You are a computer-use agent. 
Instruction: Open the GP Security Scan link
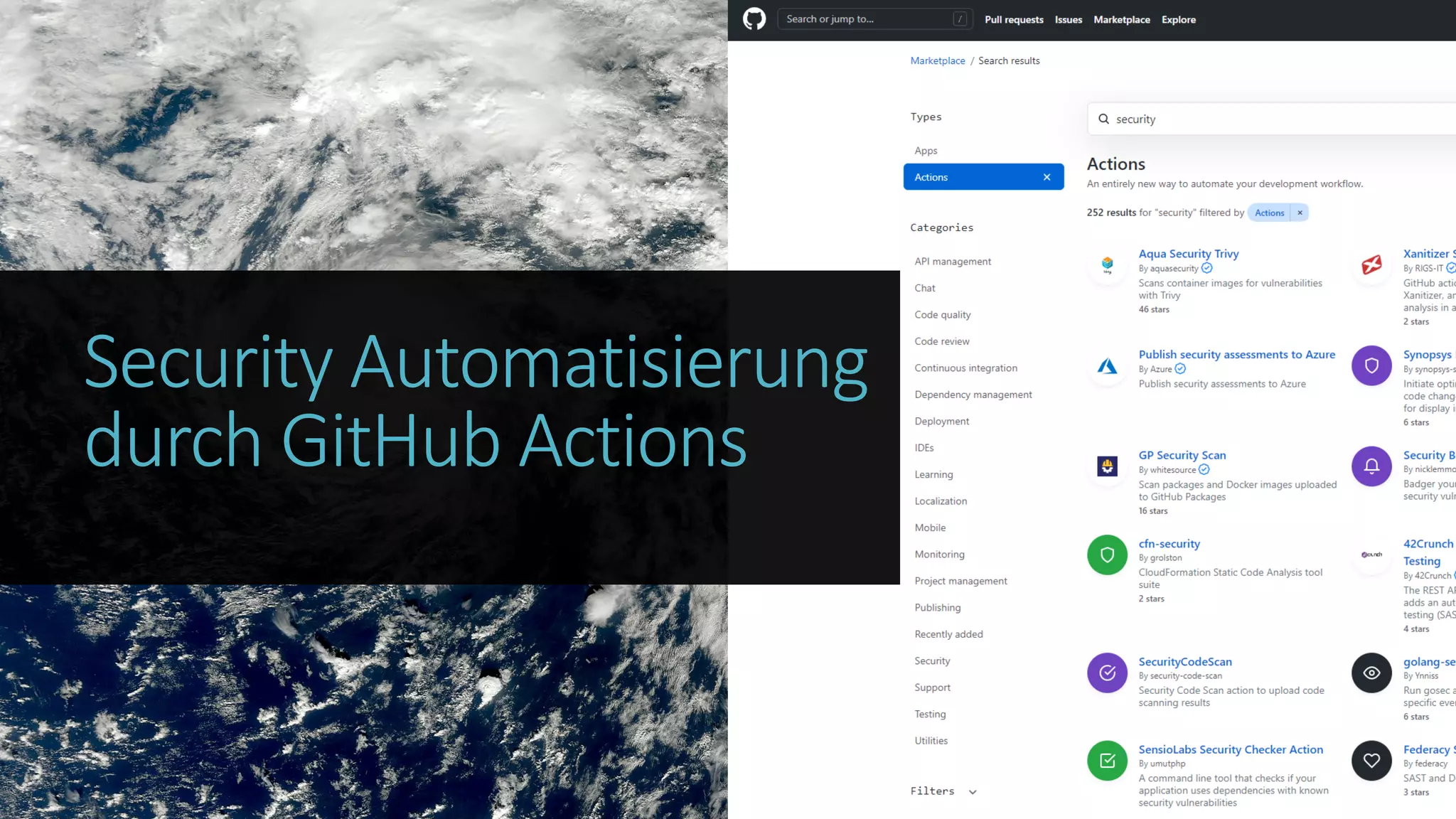coord(1182,456)
